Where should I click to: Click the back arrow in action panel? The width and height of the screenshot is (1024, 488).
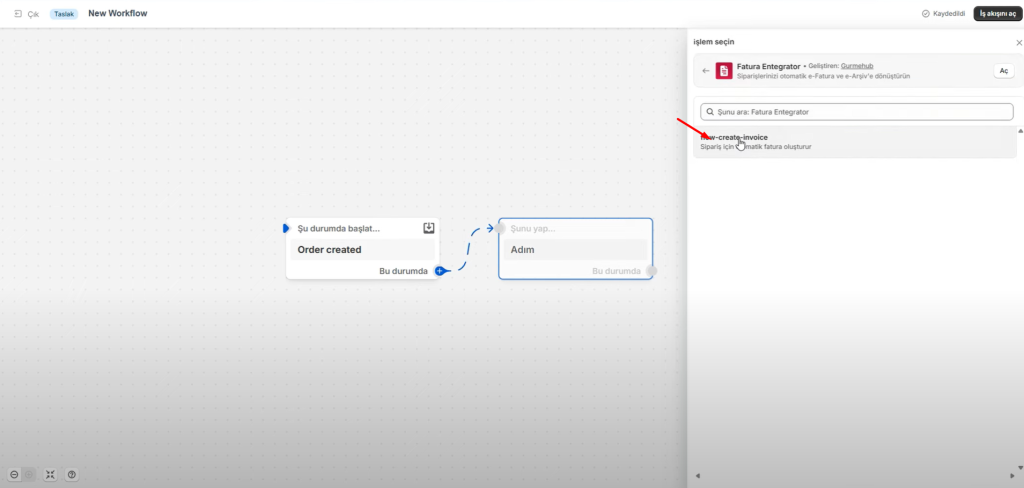coord(706,71)
